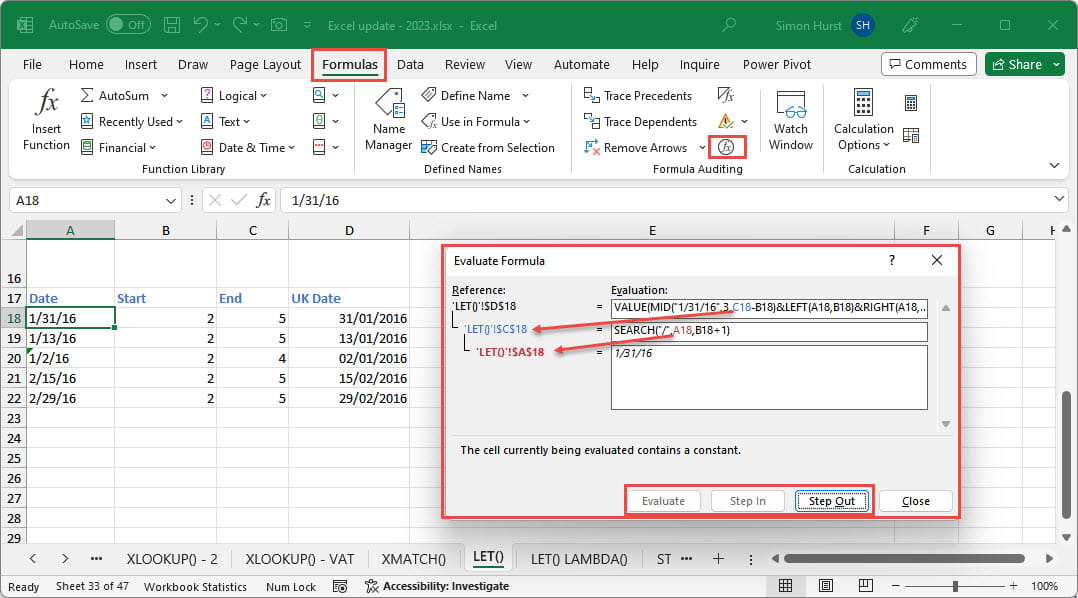The height and width of the screenshot is (598, 1078).
Task: Click the Step Out button
Action: click(x=831, y=501)
